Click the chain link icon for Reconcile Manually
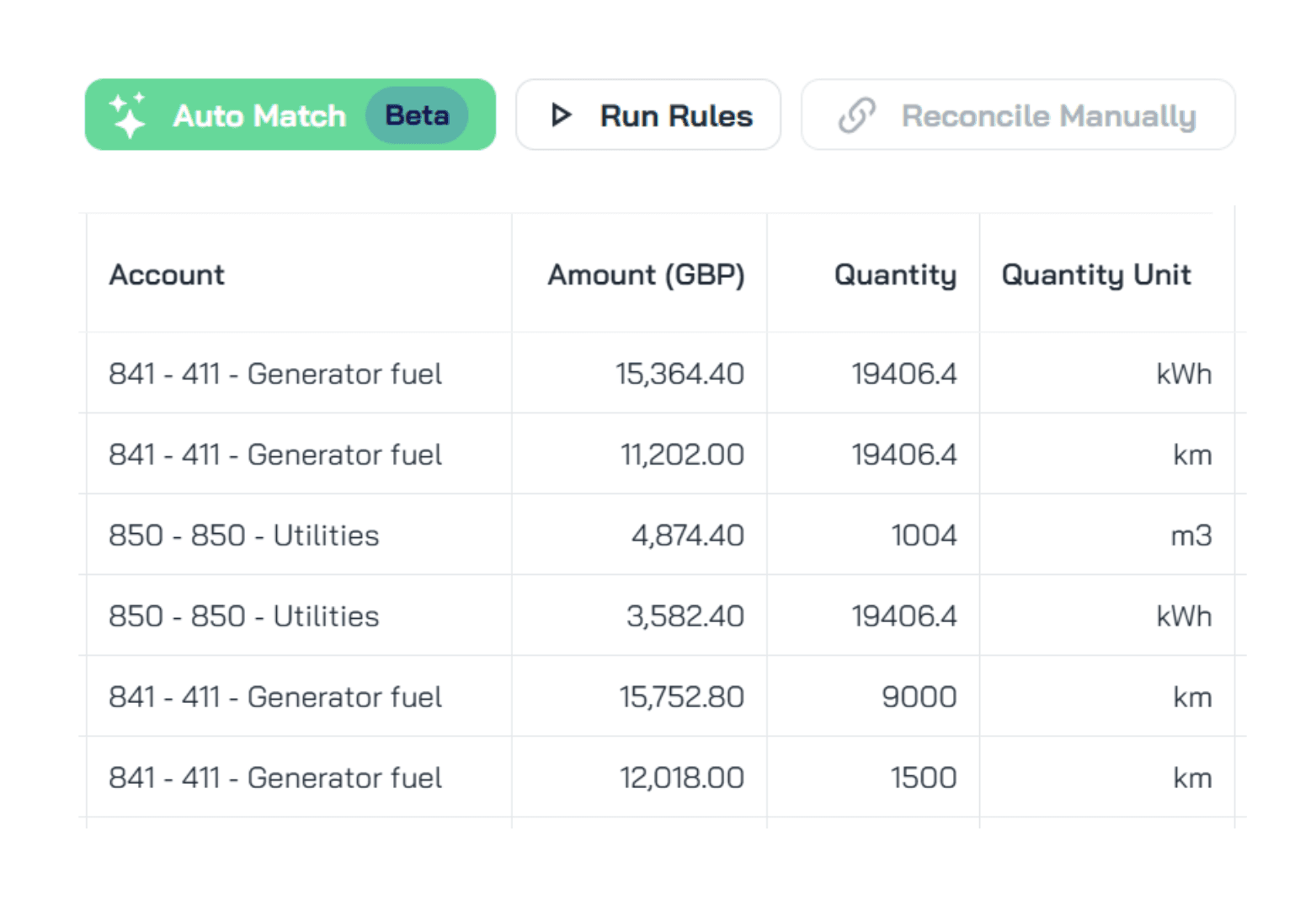Image resolution: width=1316 pixels, height=921 pixels. point(857,115)
